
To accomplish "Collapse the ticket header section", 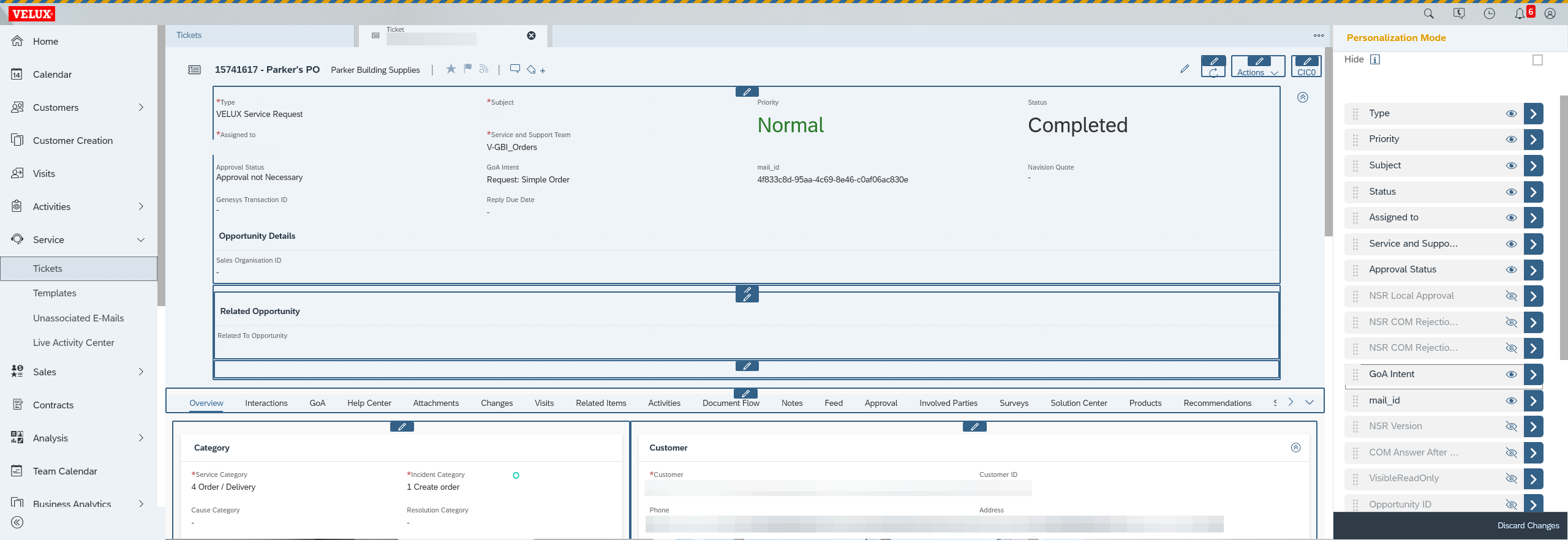I will (1303, 97).
